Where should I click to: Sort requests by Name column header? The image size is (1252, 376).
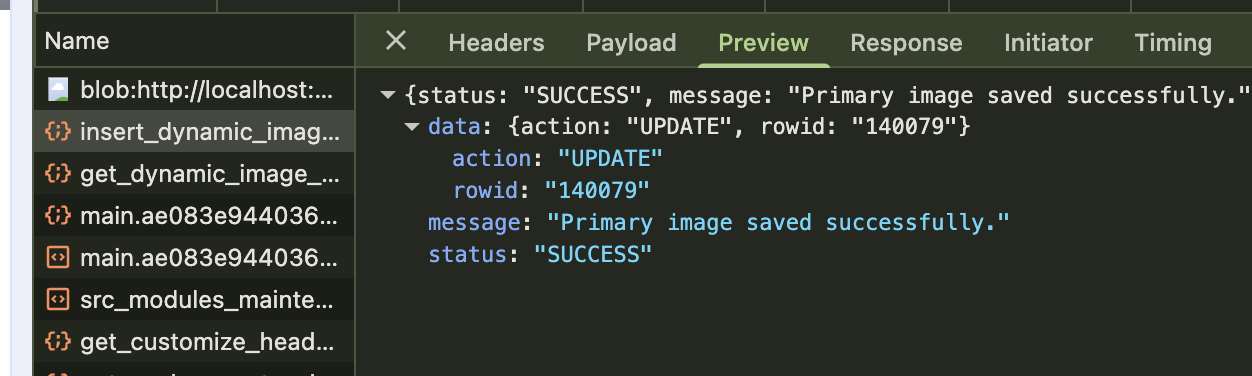[77, 41]
